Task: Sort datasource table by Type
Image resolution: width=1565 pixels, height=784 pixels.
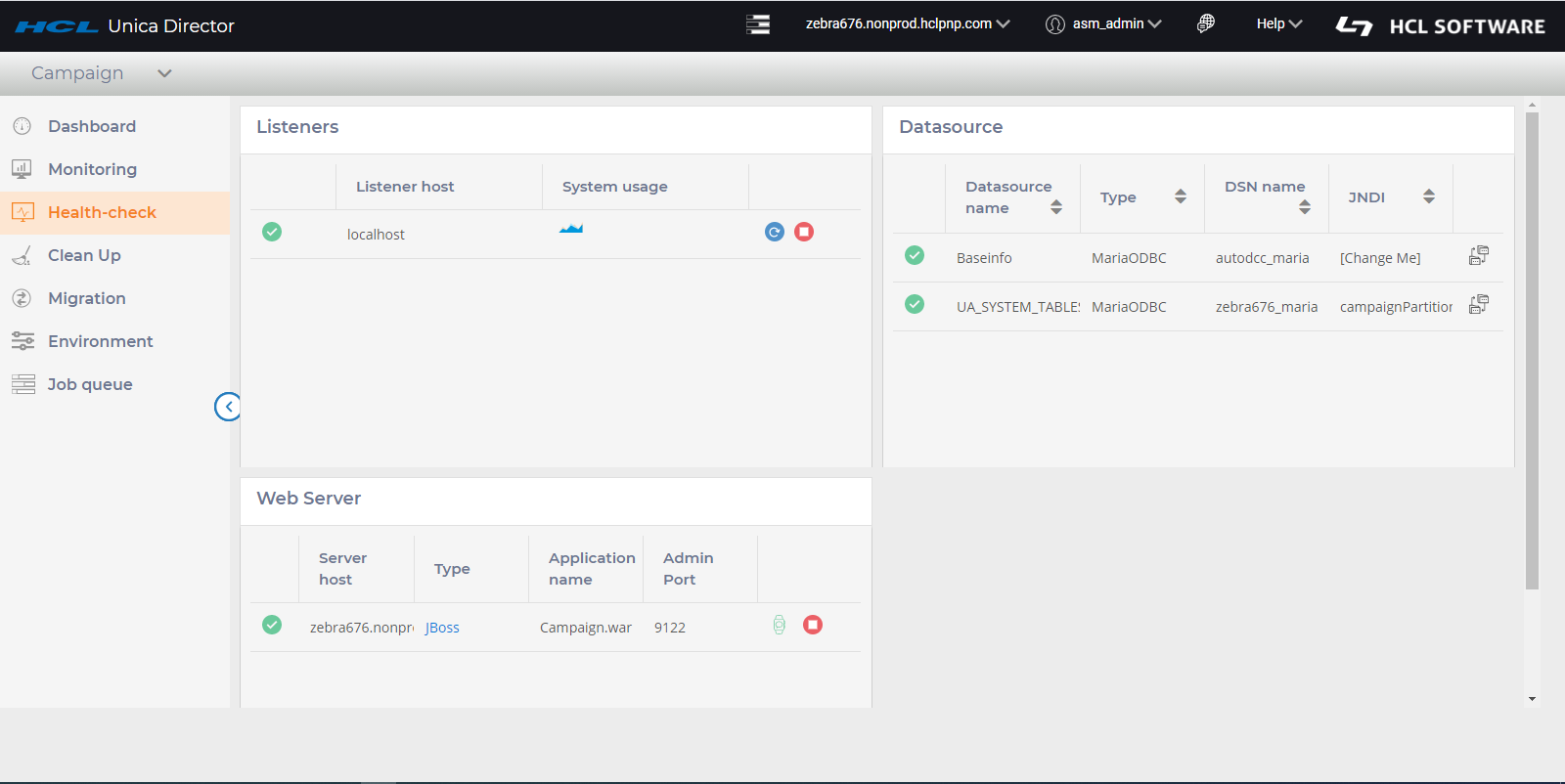Action: point(1181,196)
